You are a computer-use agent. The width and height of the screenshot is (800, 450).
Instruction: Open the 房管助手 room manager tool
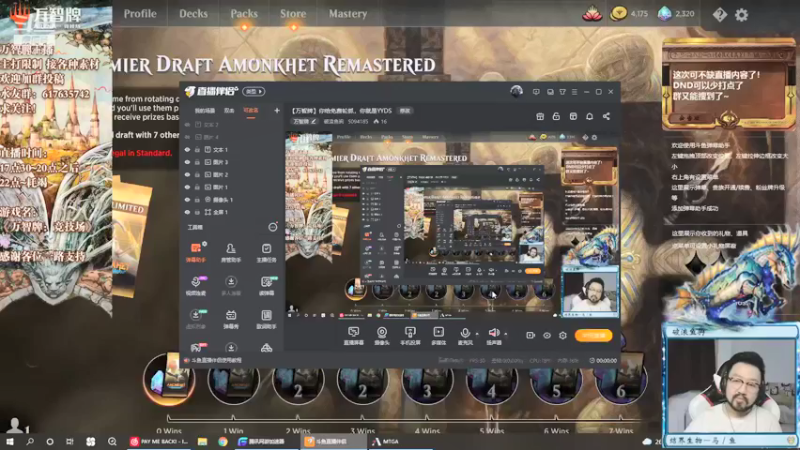point(231,253)
